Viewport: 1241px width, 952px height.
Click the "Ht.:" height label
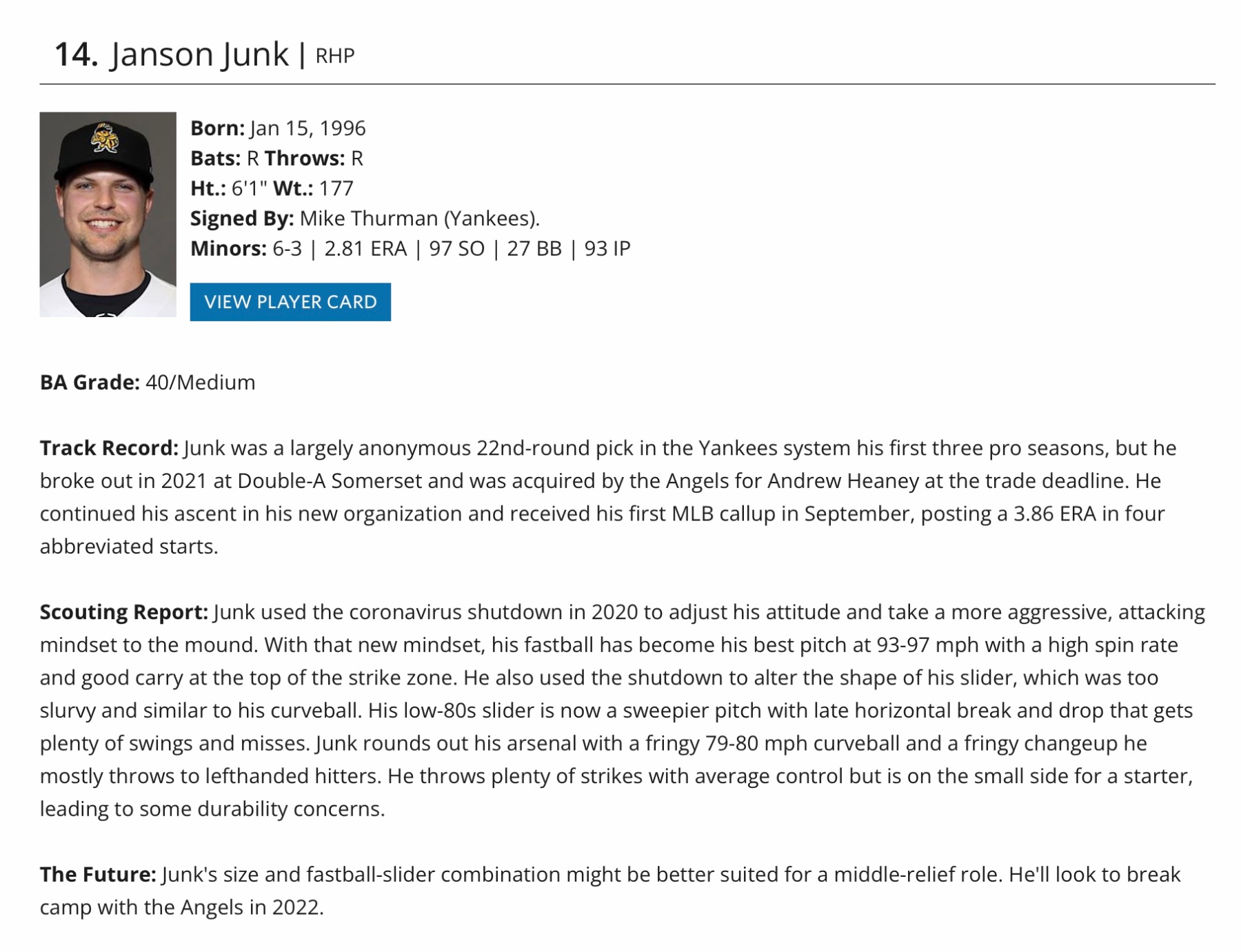pos(208,188)
